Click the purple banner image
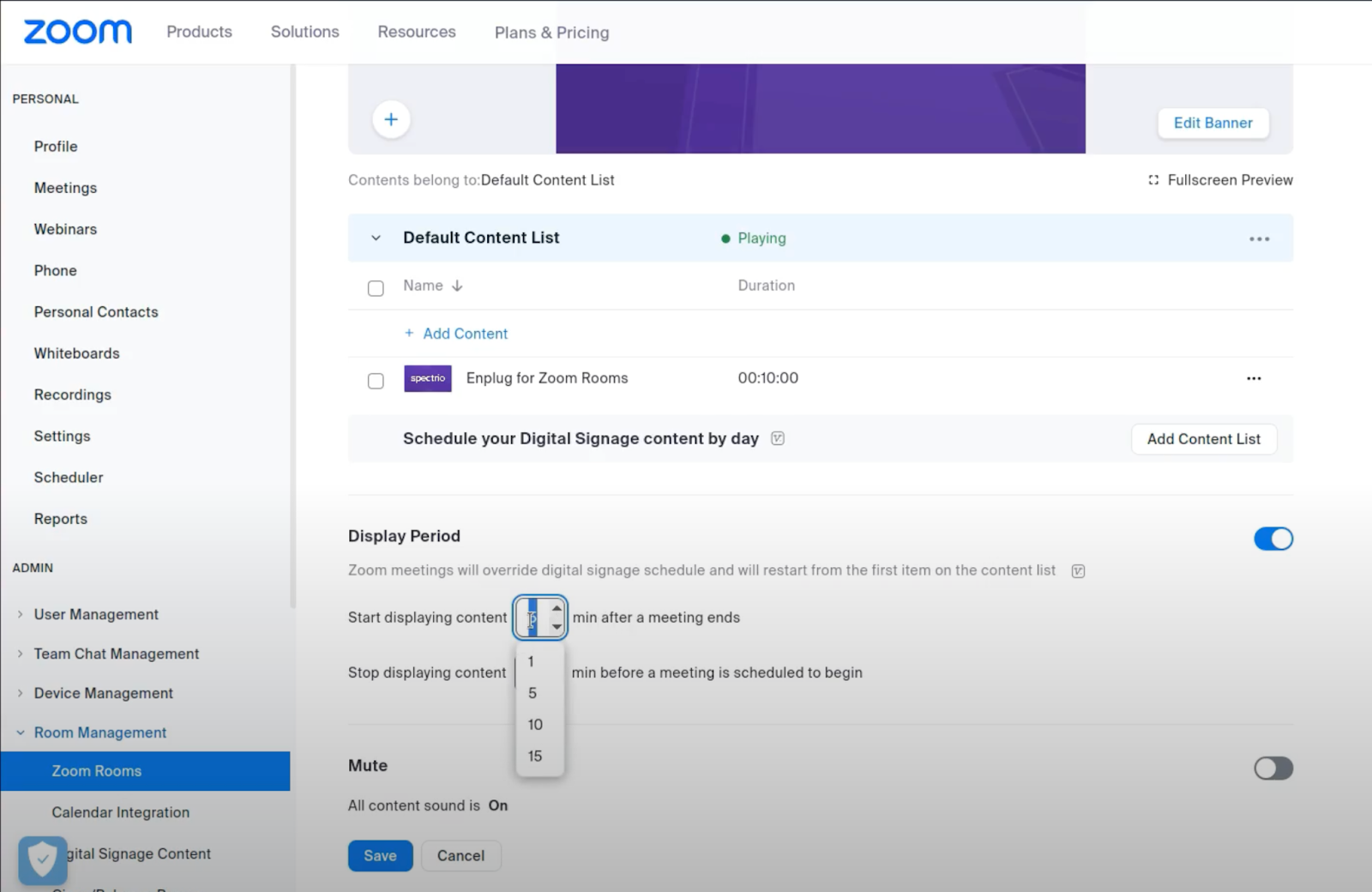The height and width of the screenshot is (892, 1372). tap(821, 109)
